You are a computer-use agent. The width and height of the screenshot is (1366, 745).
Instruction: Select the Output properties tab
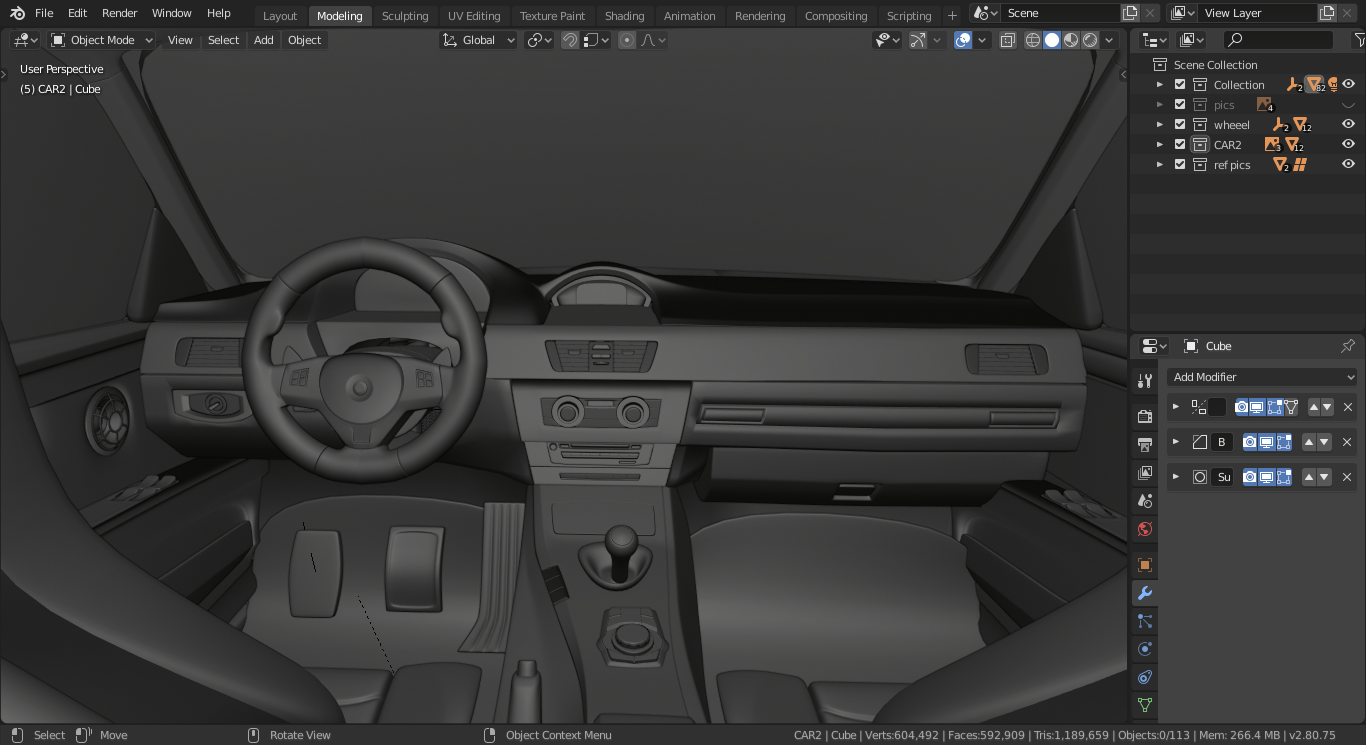pyautogui.click(x=1144, y=445)
